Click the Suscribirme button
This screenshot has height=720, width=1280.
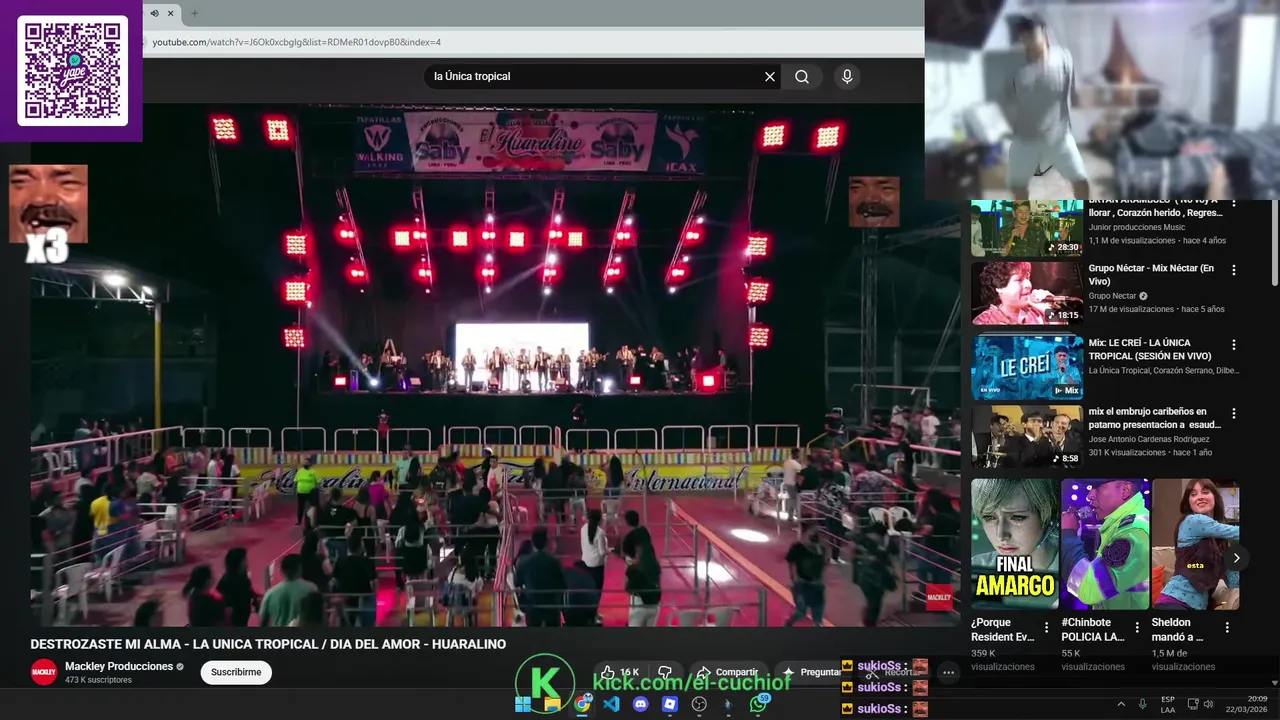(x=236, y=672)
